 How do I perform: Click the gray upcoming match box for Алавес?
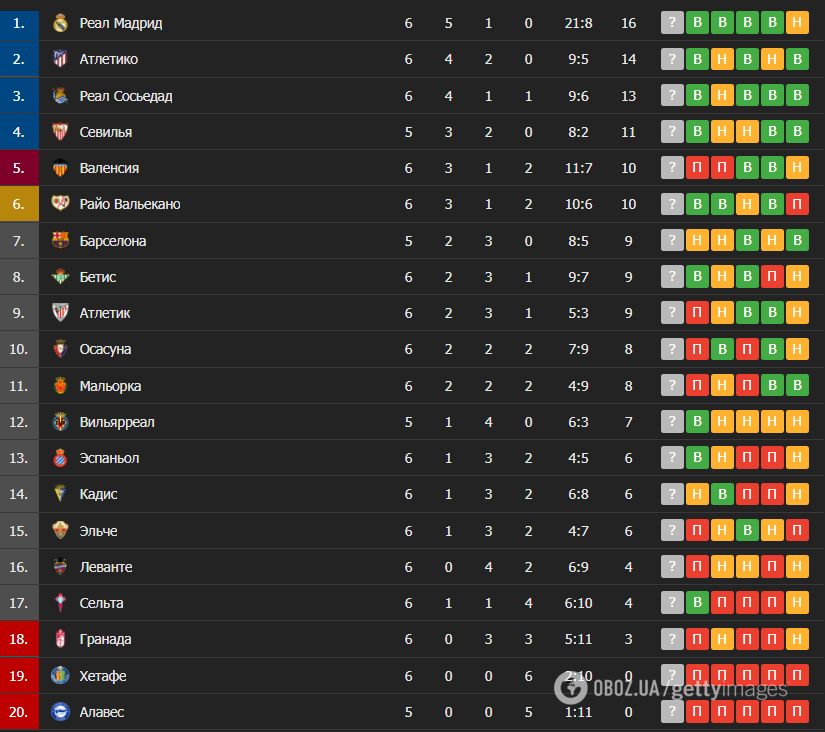pos(672,711)
